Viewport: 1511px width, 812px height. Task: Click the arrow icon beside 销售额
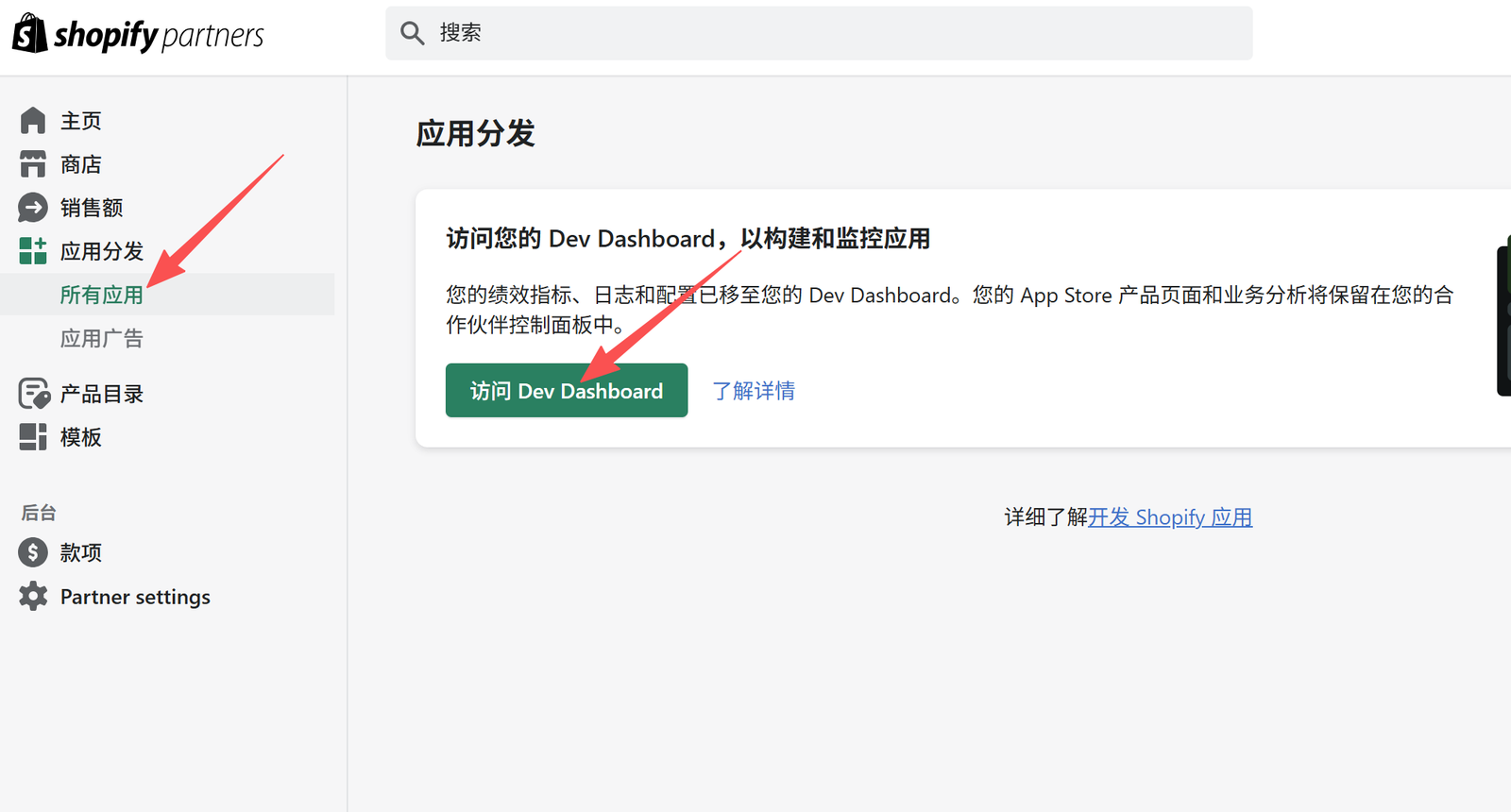tap(33, 208)
